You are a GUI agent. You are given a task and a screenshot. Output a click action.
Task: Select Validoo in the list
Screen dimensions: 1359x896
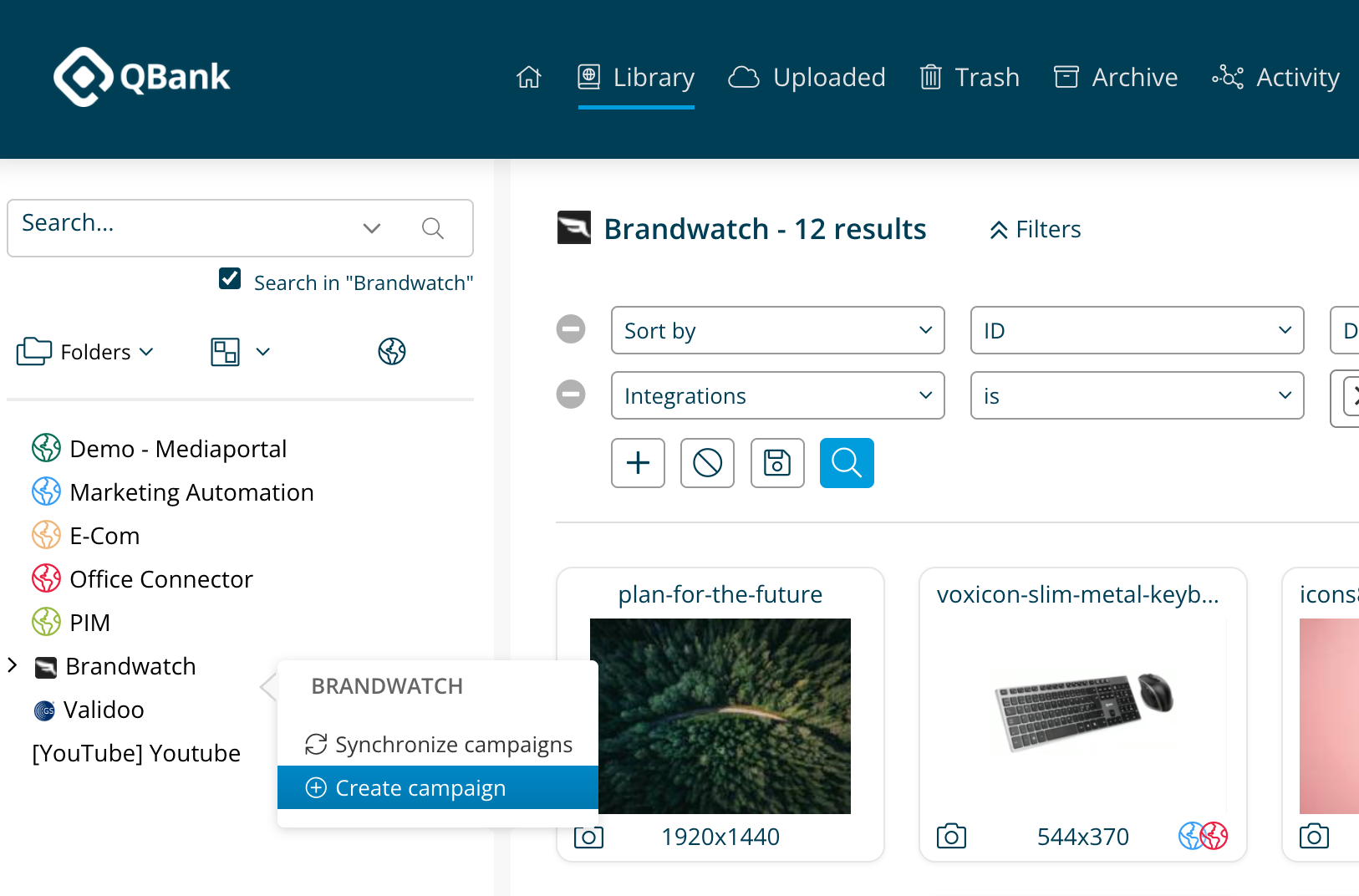[x=89, y=710]
